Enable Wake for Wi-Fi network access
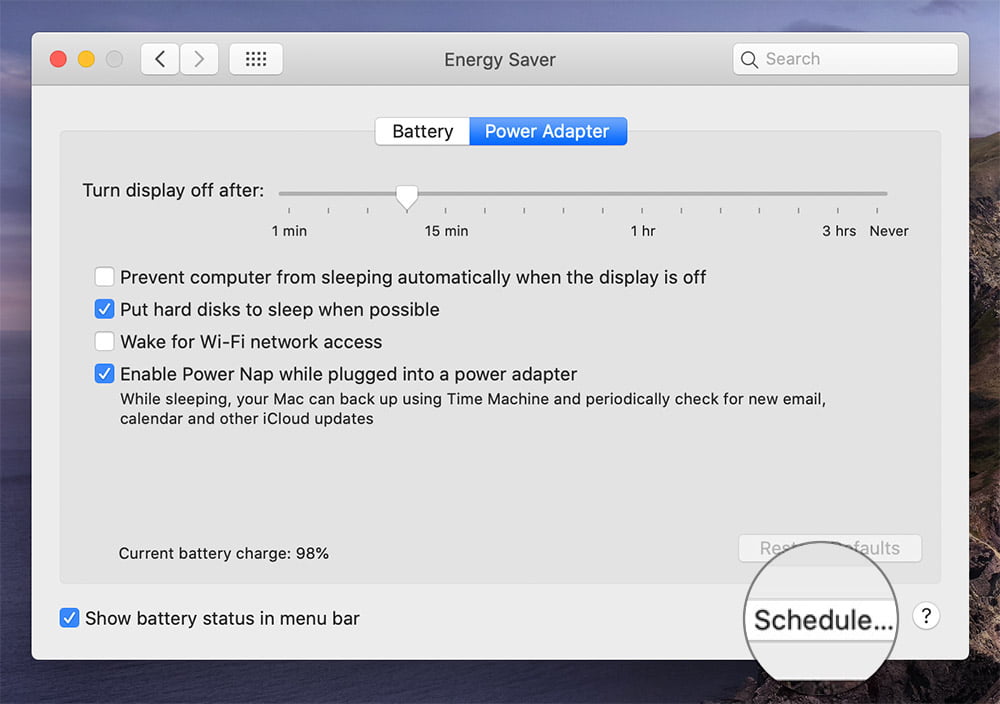1000x704 pixels. (x=104, y=341)
